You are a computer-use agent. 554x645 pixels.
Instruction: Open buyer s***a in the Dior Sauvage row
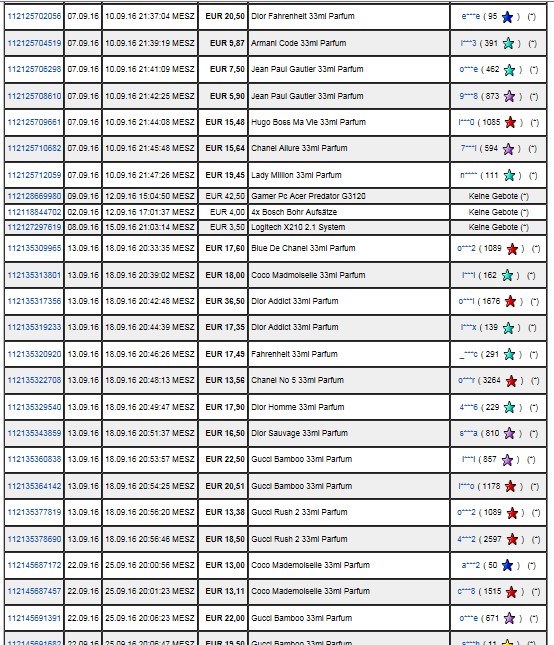[468, 433]
